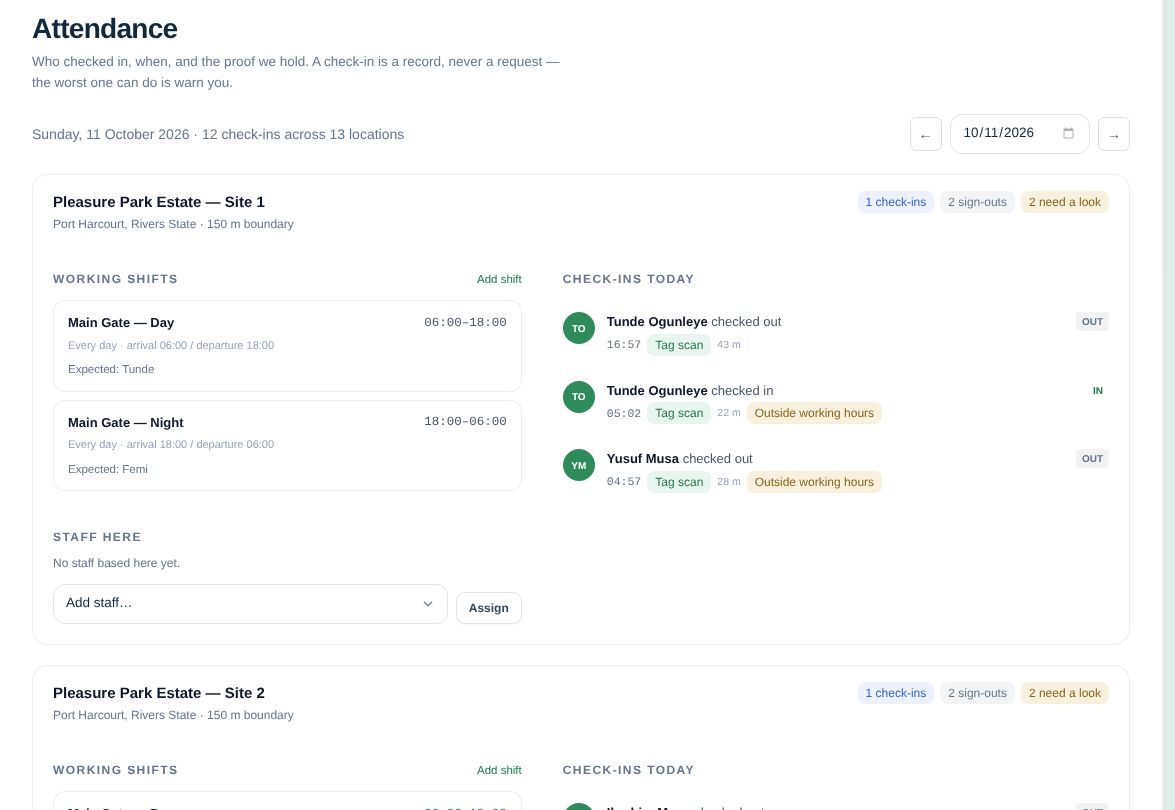Go to the next day with the right arrow
The image size is (1175, 810).
coord(1114,134)
